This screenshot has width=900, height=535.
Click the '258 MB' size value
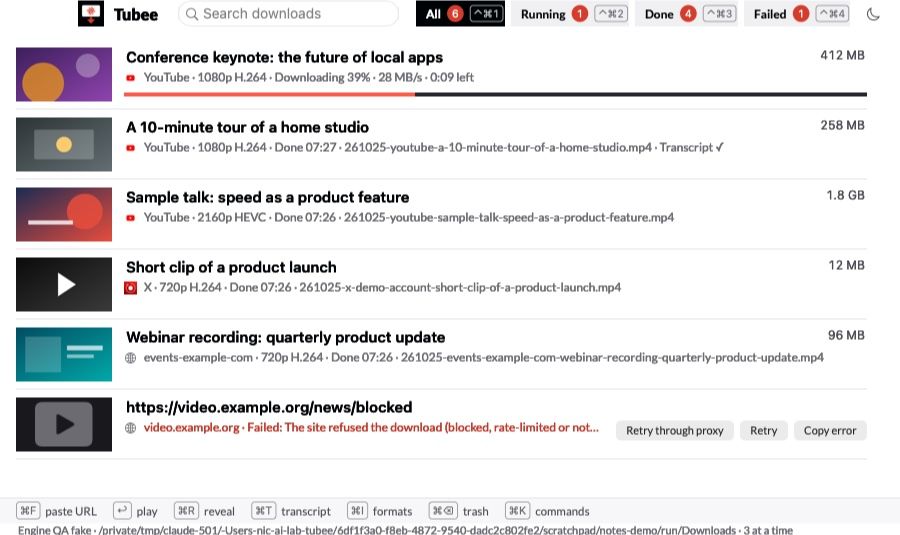(842, 126)
